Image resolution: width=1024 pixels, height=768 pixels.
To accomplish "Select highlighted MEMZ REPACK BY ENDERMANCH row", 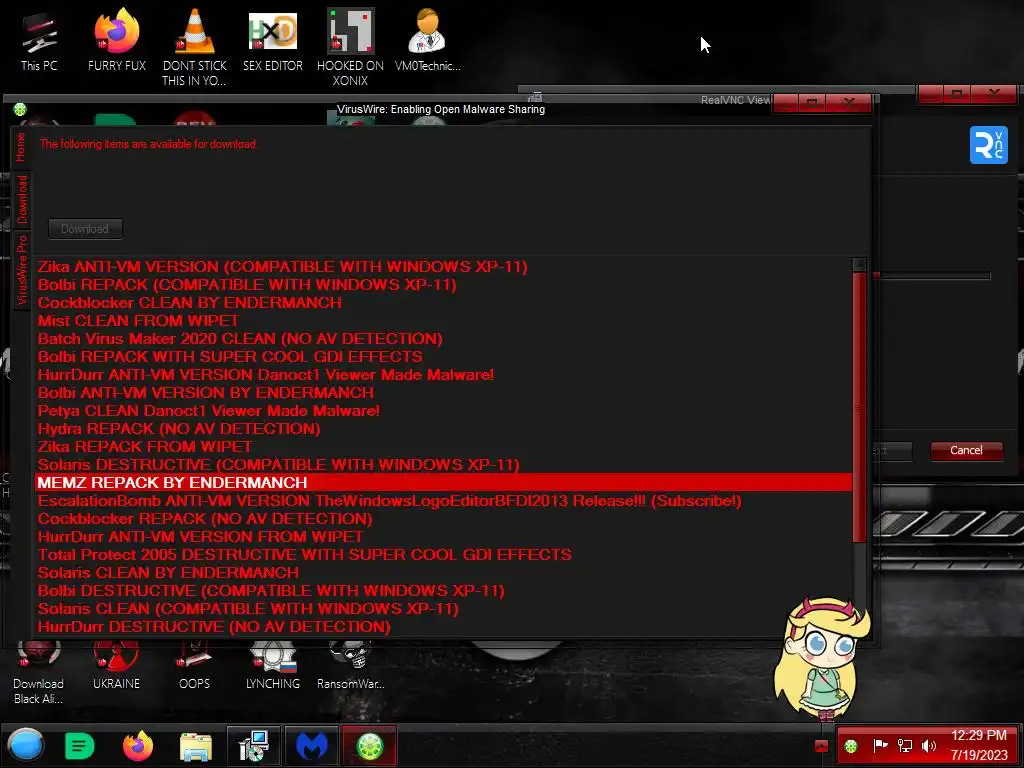I will point(443,483).
